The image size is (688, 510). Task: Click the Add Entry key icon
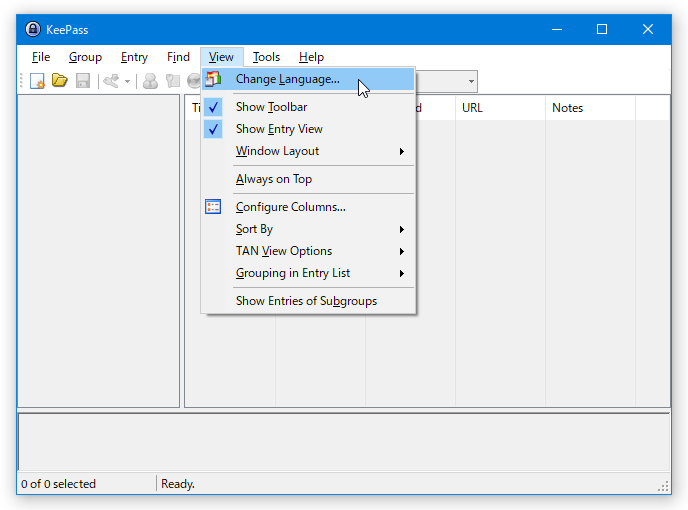click(x=111, y=81)
